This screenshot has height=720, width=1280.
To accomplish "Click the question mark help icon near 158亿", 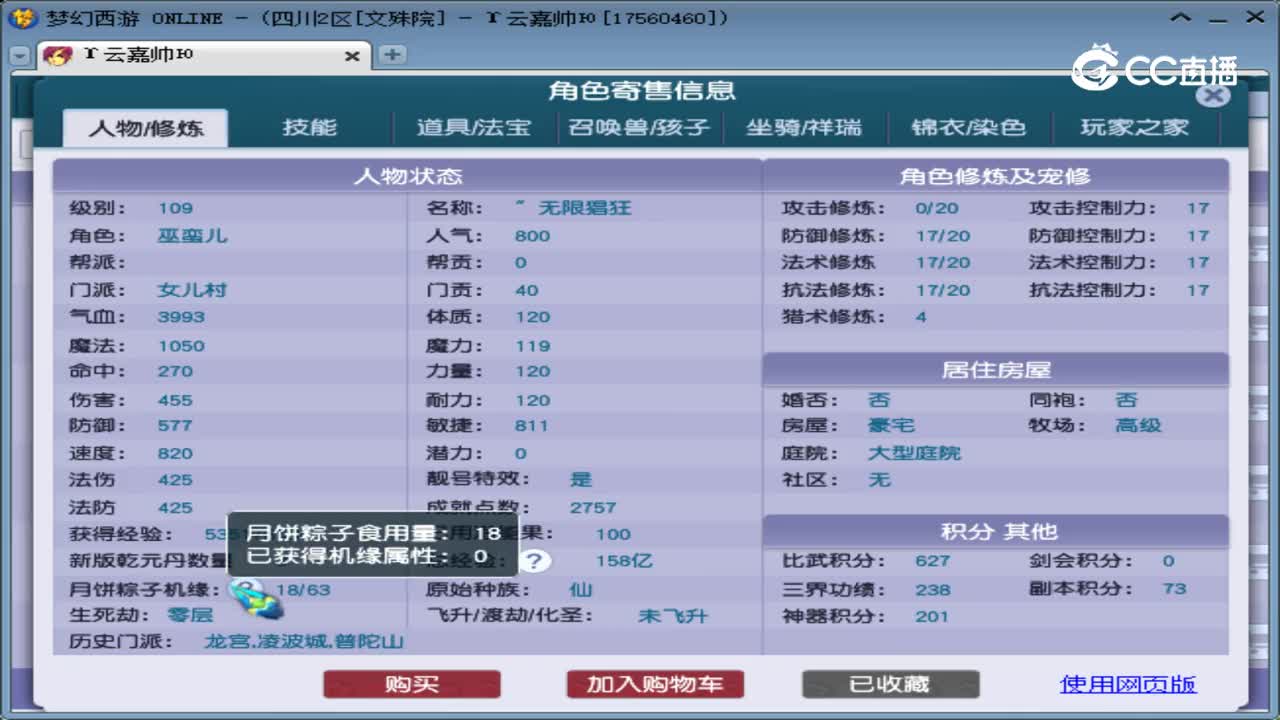I will click(x=536, y=560).
